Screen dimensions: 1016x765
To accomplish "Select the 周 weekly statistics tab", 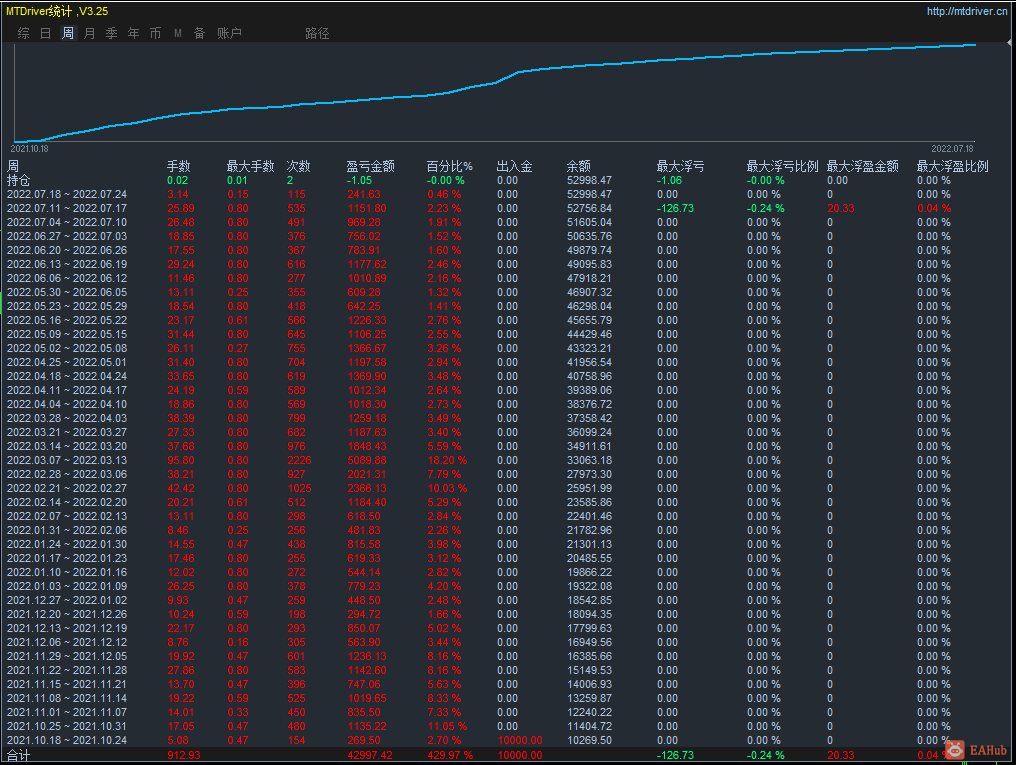I will (x=68, y=33).
